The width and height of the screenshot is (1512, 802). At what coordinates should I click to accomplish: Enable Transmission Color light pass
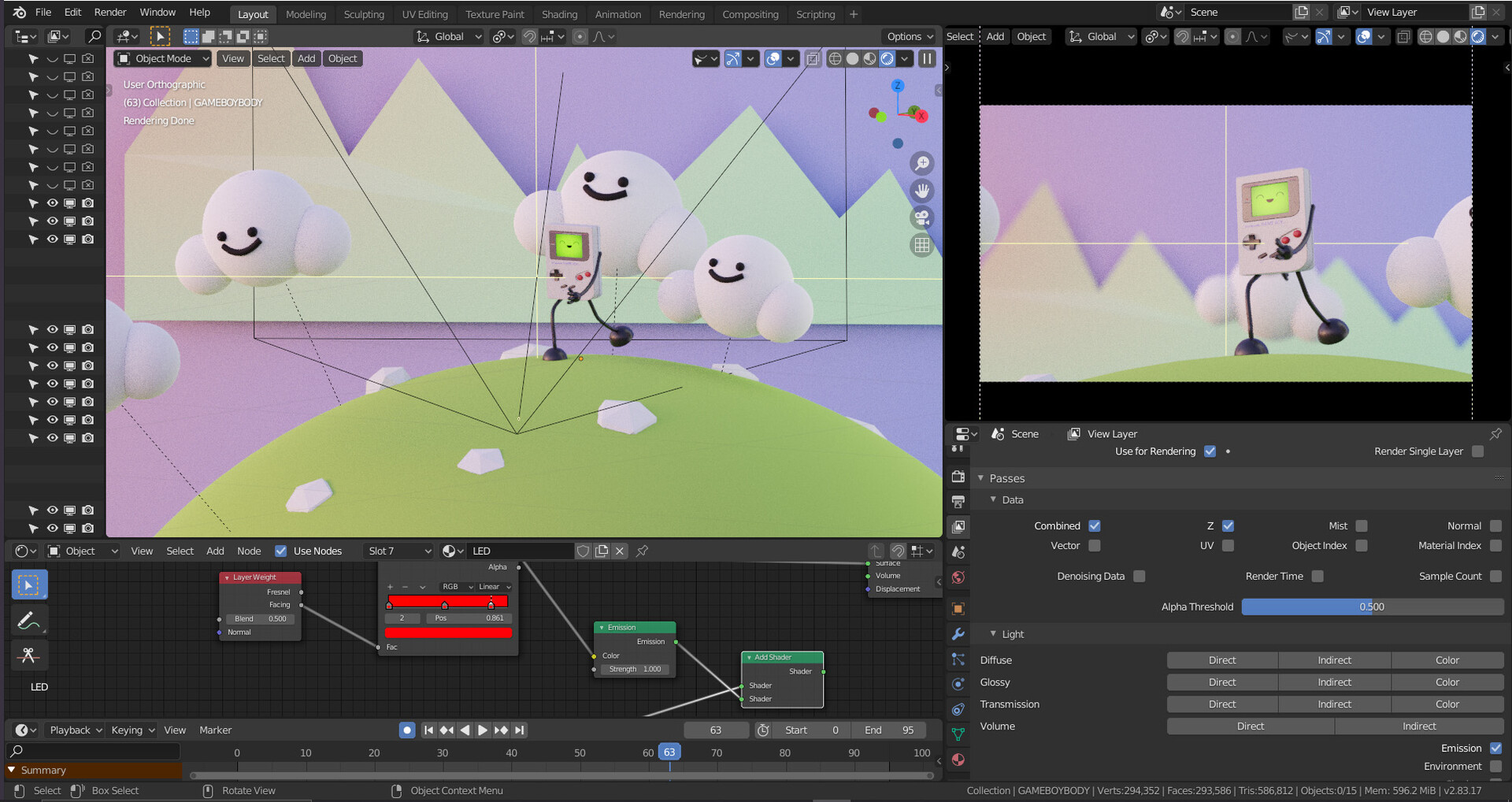[x=1447, y=704]
